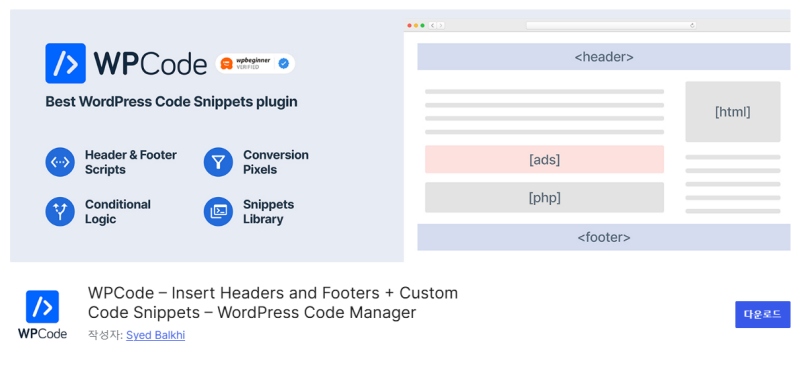The image size is (800, 367).
Task: Click the small WPCode plugin logo icon
Action: (42, 307)
